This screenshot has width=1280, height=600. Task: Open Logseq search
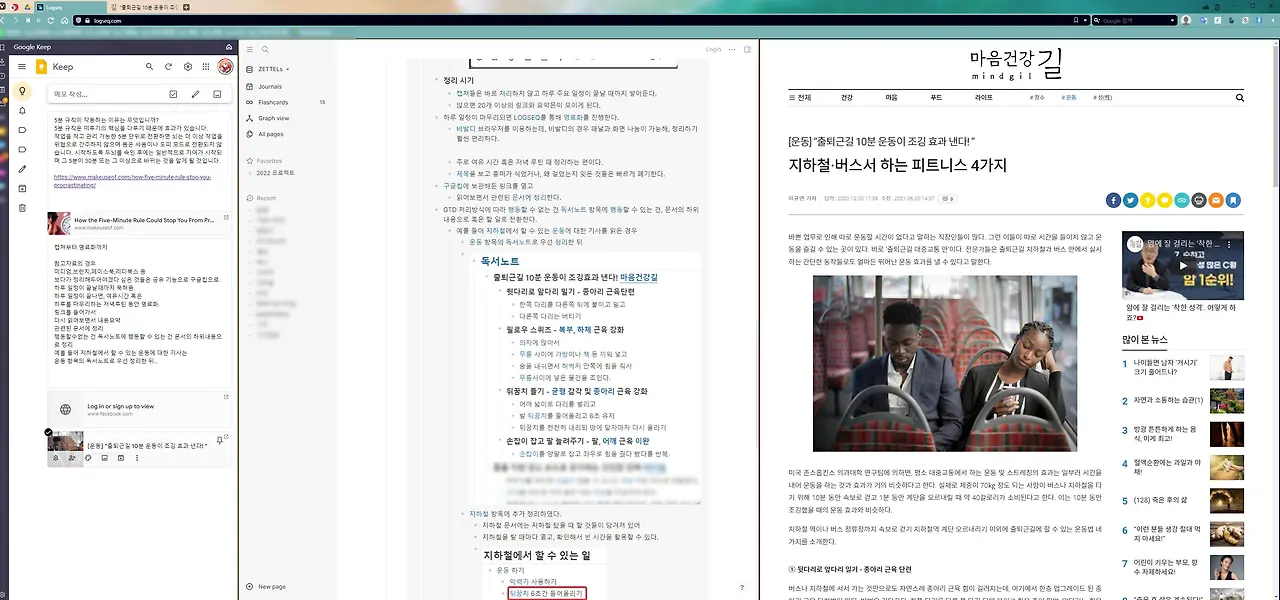click(x=265, y=49)
